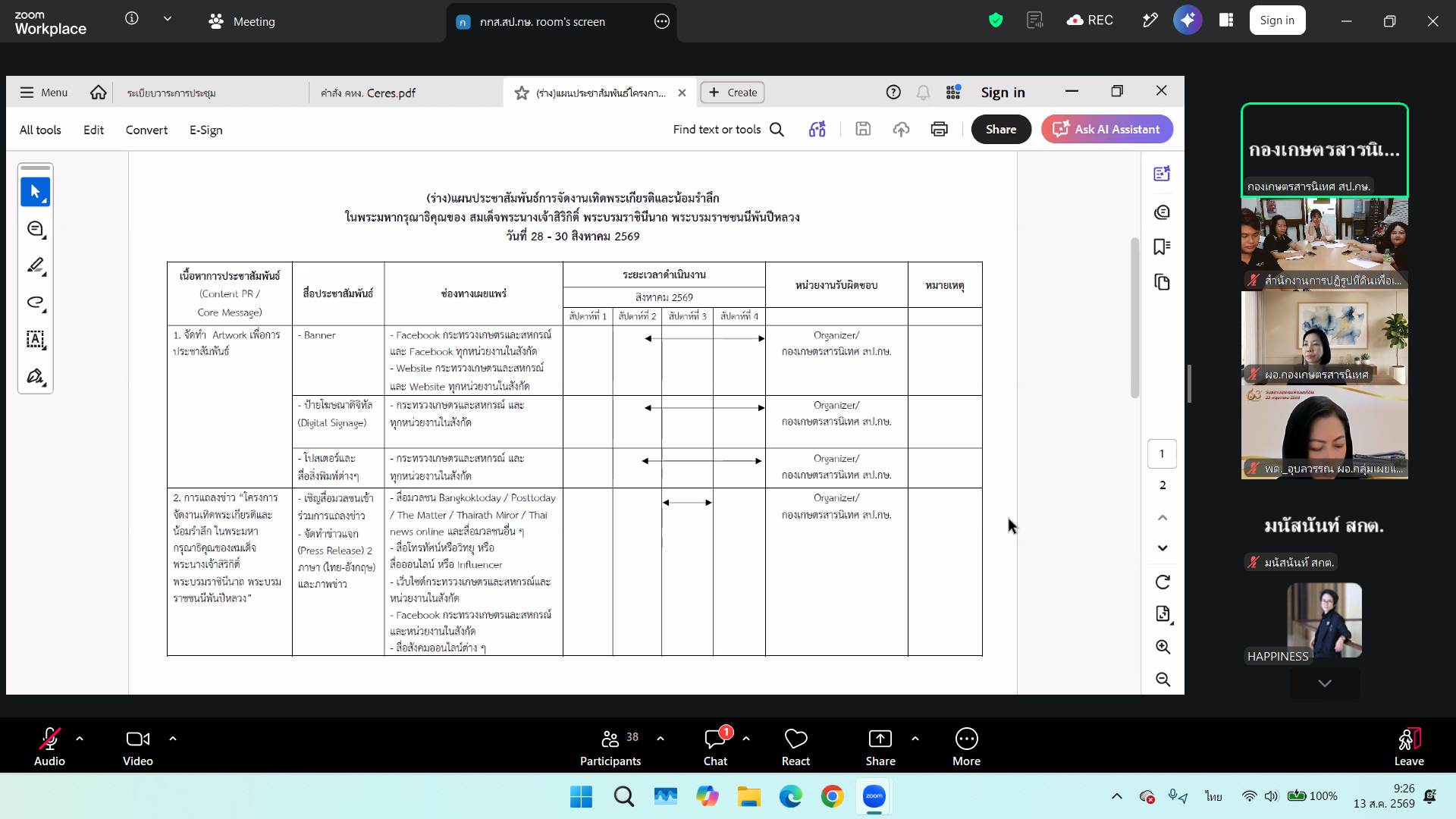The height and width of the screenshot is (819, 1456).
Task: Open the comments panel in right rail
Action: [x=1162, y=212]
